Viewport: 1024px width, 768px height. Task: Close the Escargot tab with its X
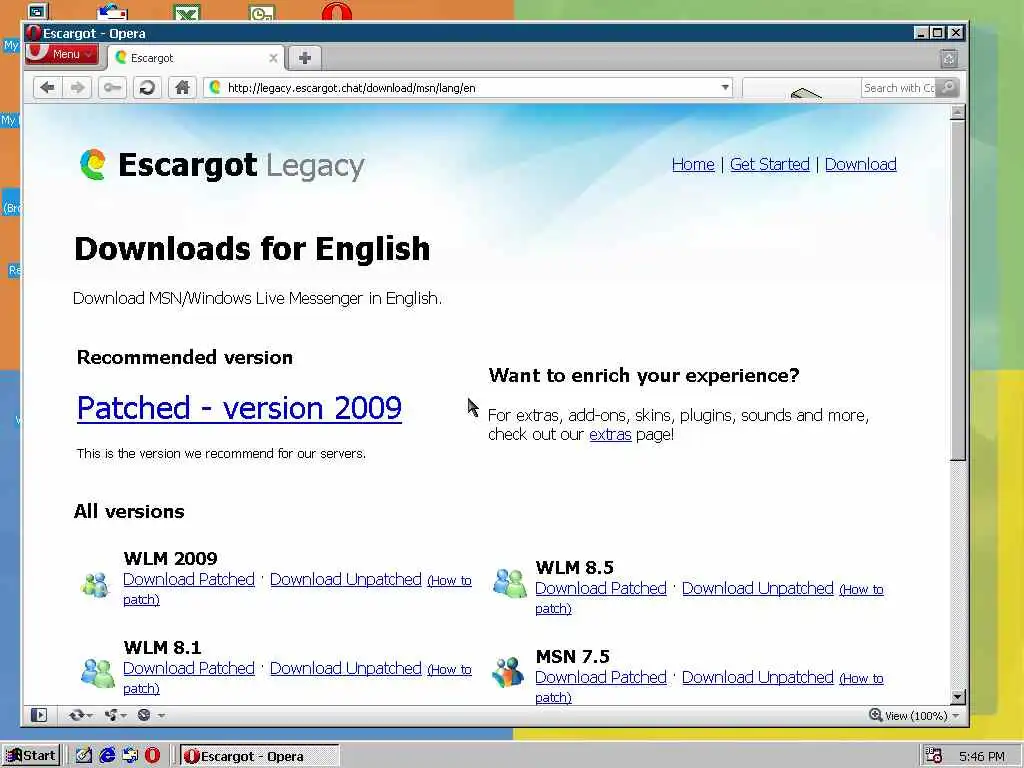(x=273, y=58)
